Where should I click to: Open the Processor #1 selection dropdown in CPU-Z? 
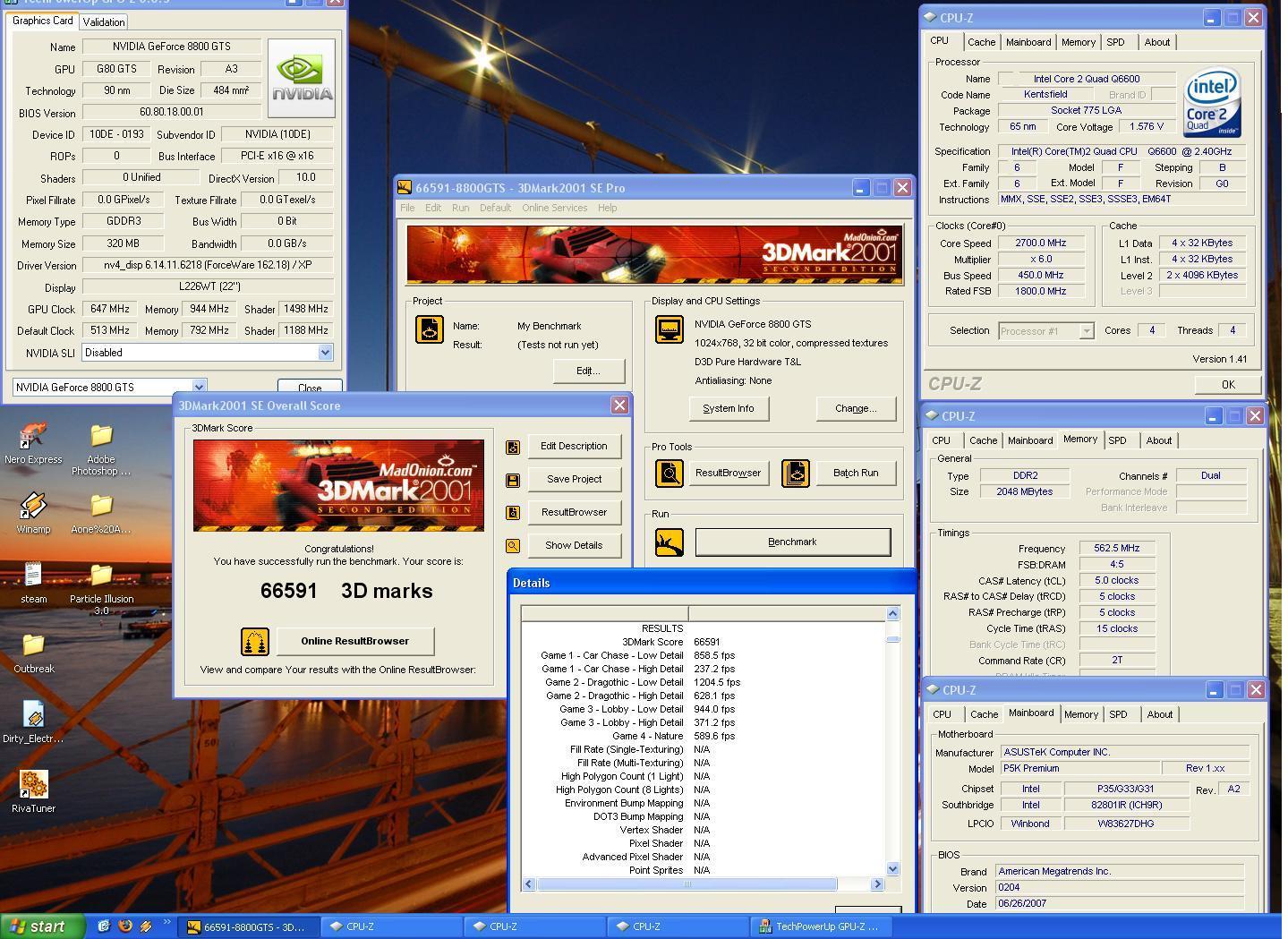(1087, 331)
